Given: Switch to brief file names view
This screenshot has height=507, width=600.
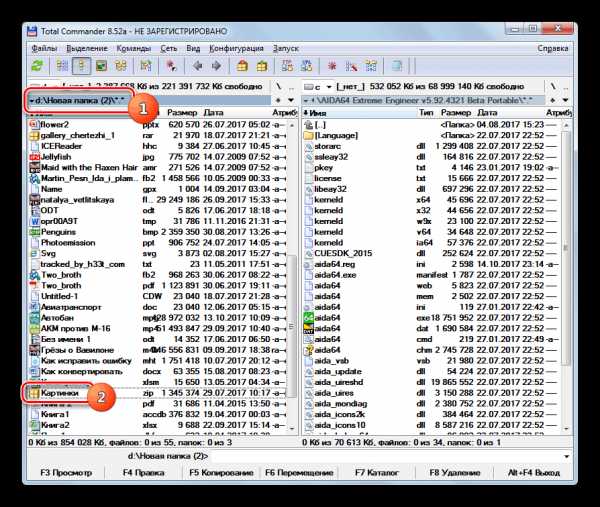Looking at the screenshot, I should pos(62,66).
